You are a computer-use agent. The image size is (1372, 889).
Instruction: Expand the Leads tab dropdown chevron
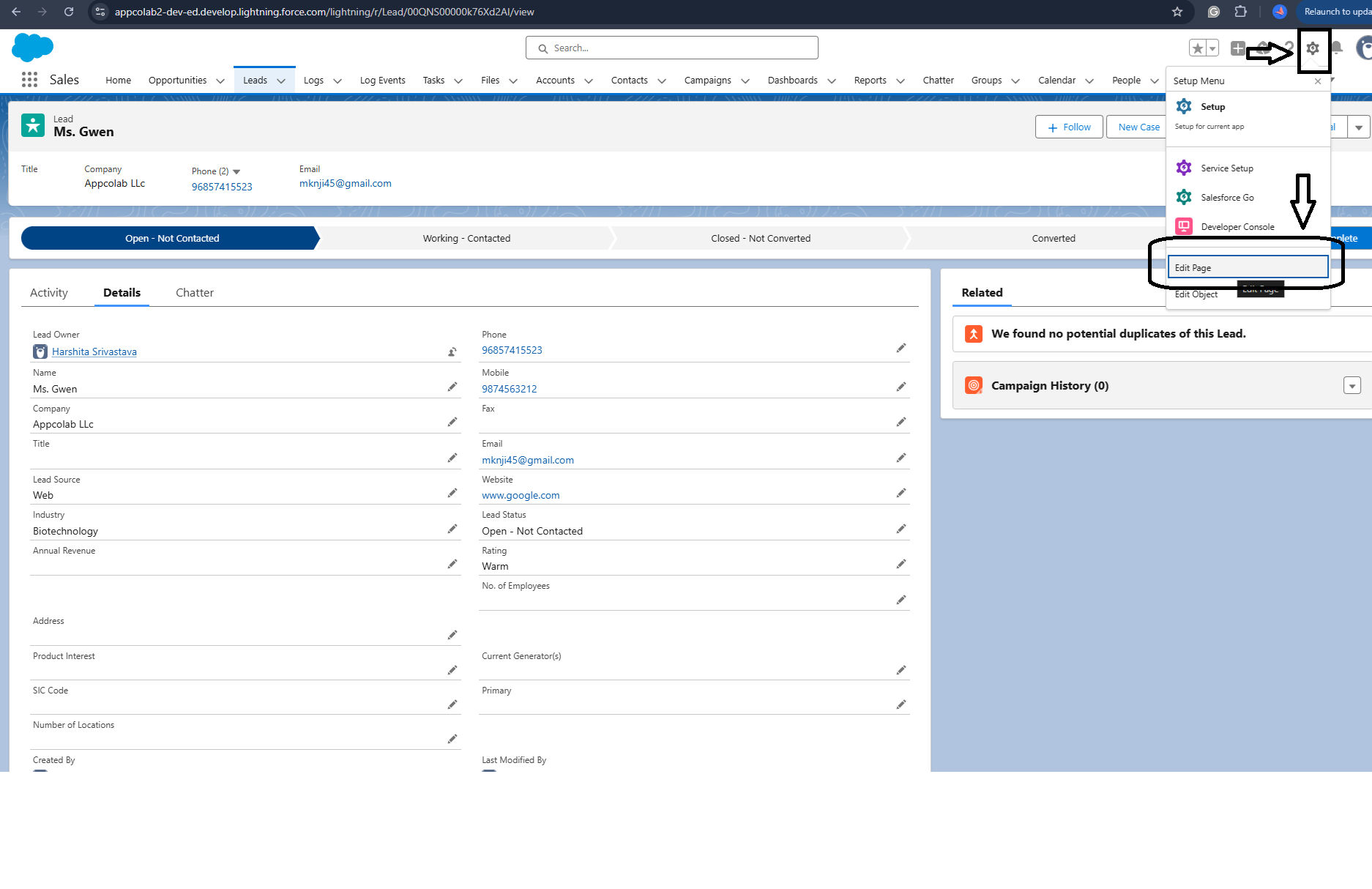point(281,81)
